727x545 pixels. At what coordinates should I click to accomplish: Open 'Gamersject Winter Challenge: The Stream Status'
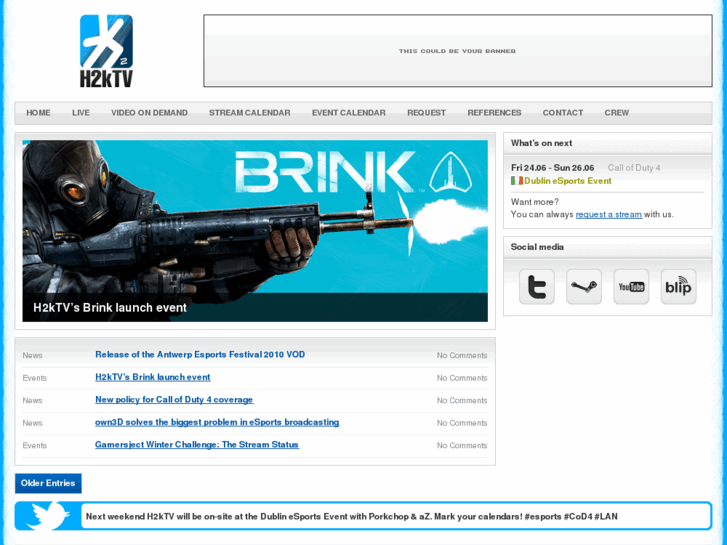click(x=197, y=445)
